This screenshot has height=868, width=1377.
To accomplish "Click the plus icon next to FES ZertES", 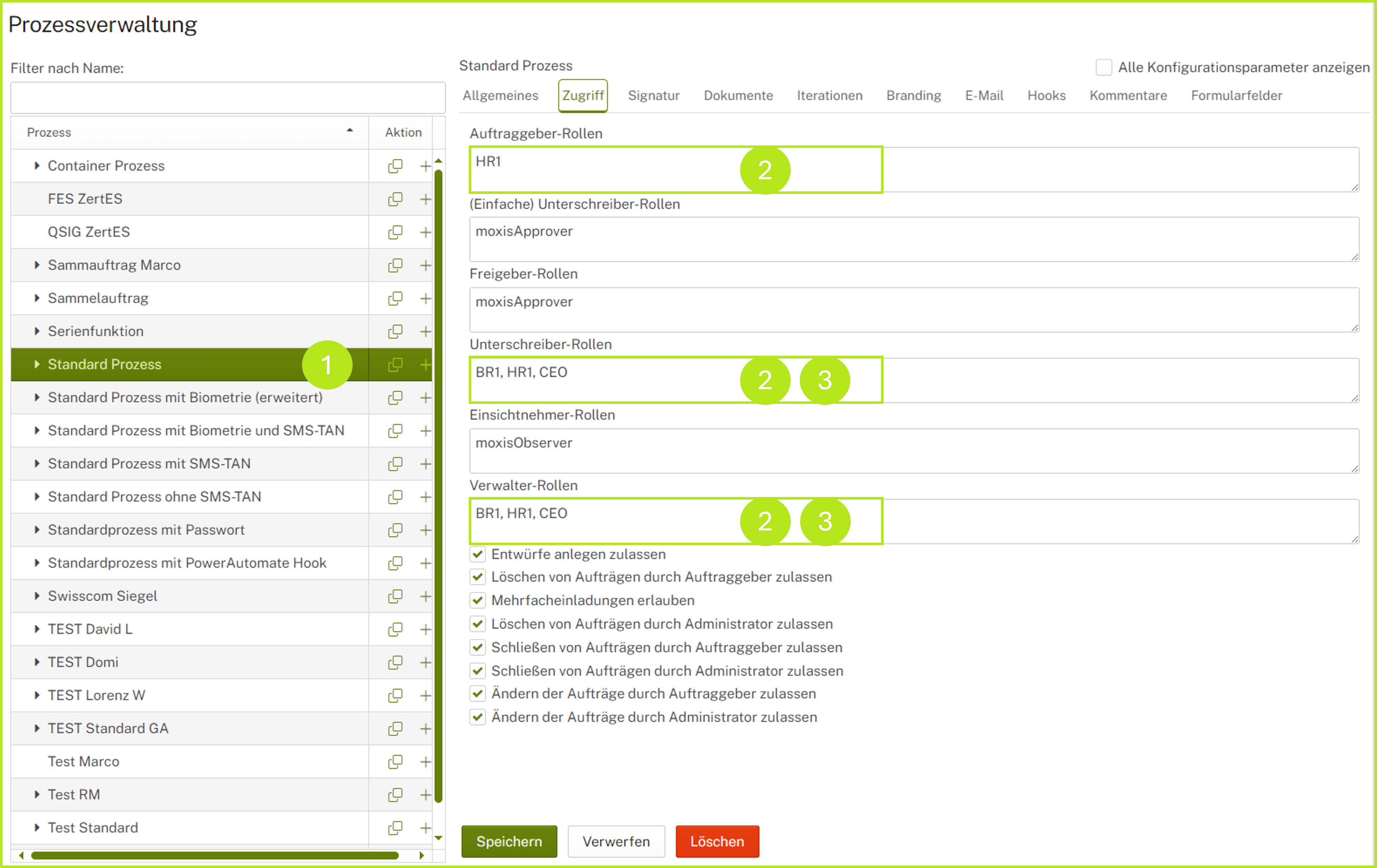I will pyautogui.click(x=425, y=199).
